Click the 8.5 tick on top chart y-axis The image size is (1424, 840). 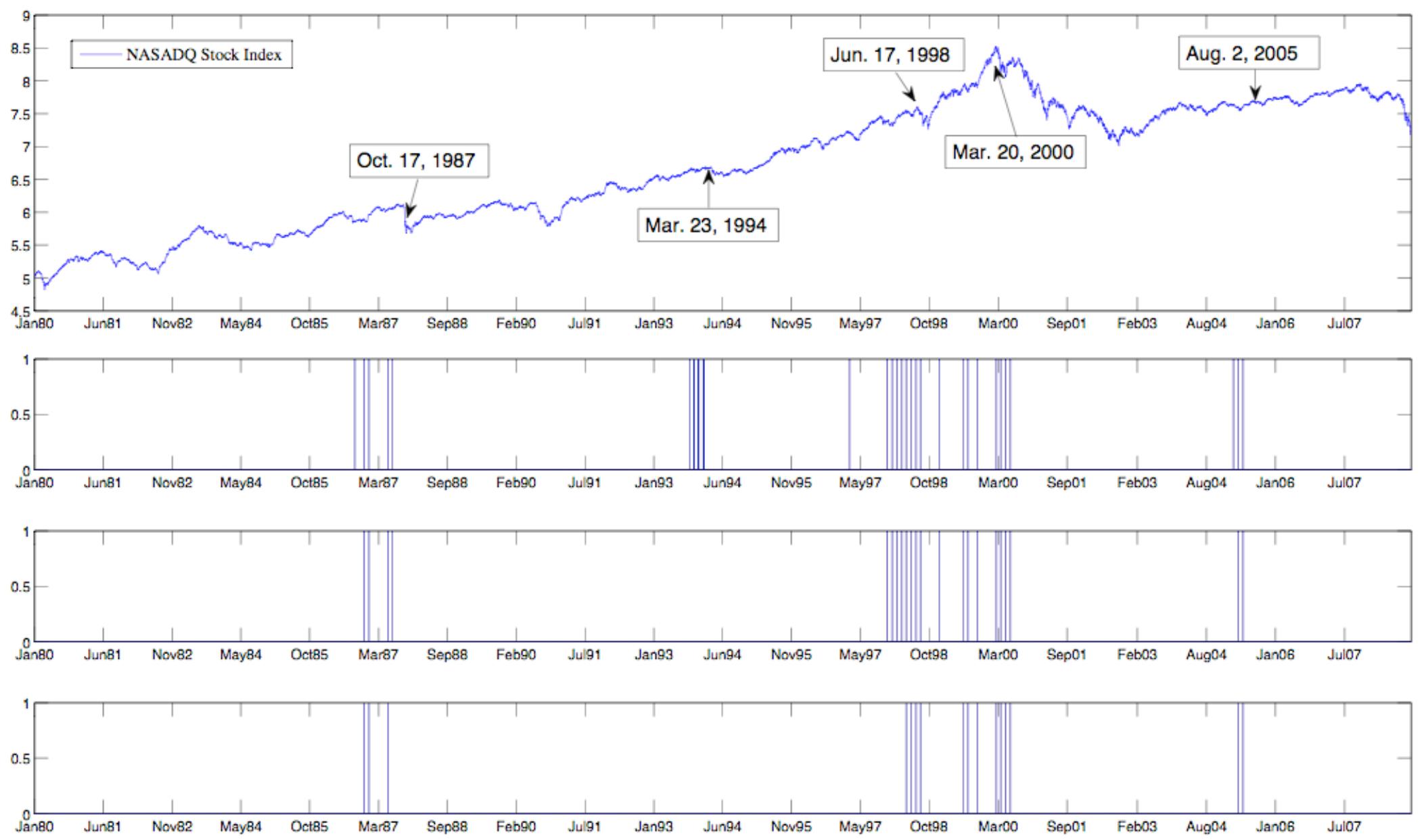click(x=19, y=49)
